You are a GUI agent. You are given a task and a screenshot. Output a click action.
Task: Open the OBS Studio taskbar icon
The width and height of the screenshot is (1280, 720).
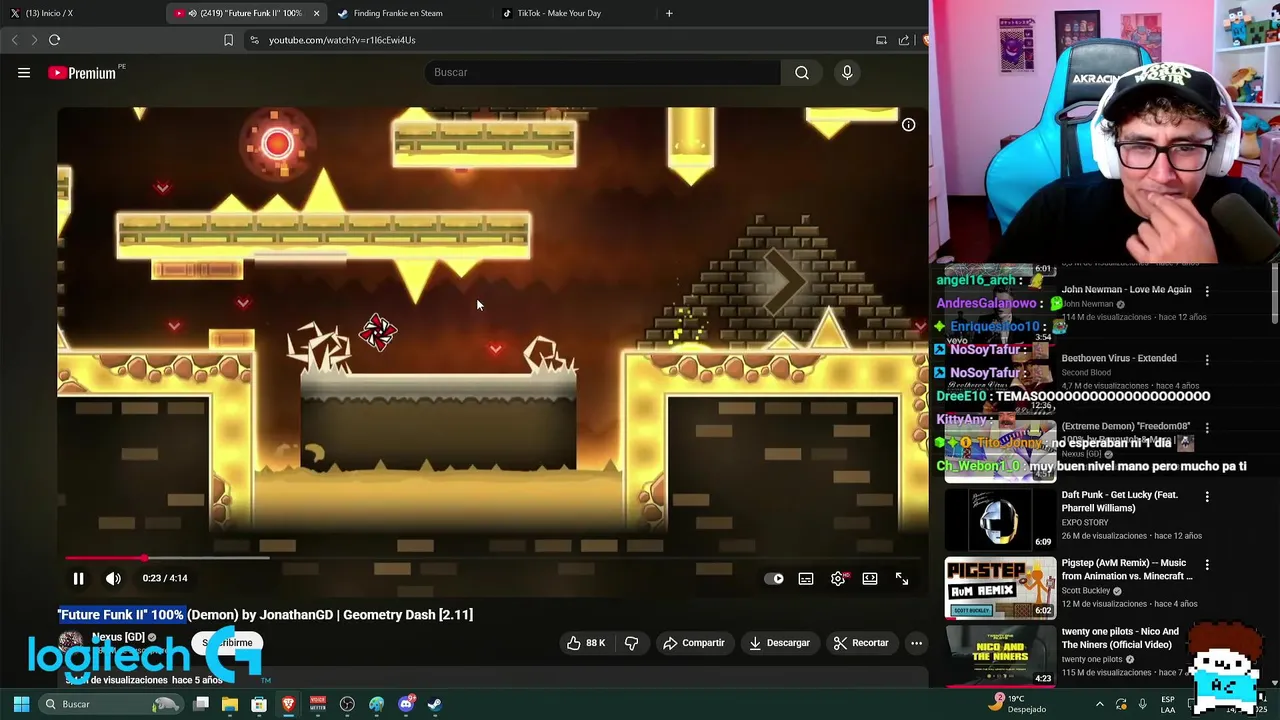tap(347, 704)
